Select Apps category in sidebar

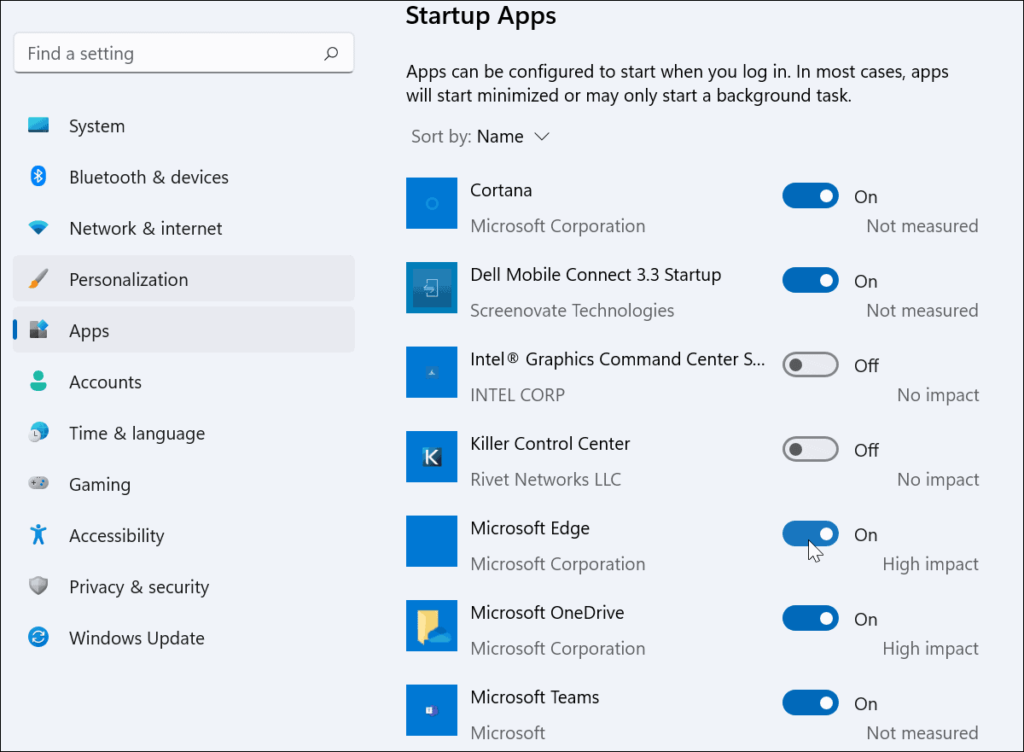click(x=184, y=330)
